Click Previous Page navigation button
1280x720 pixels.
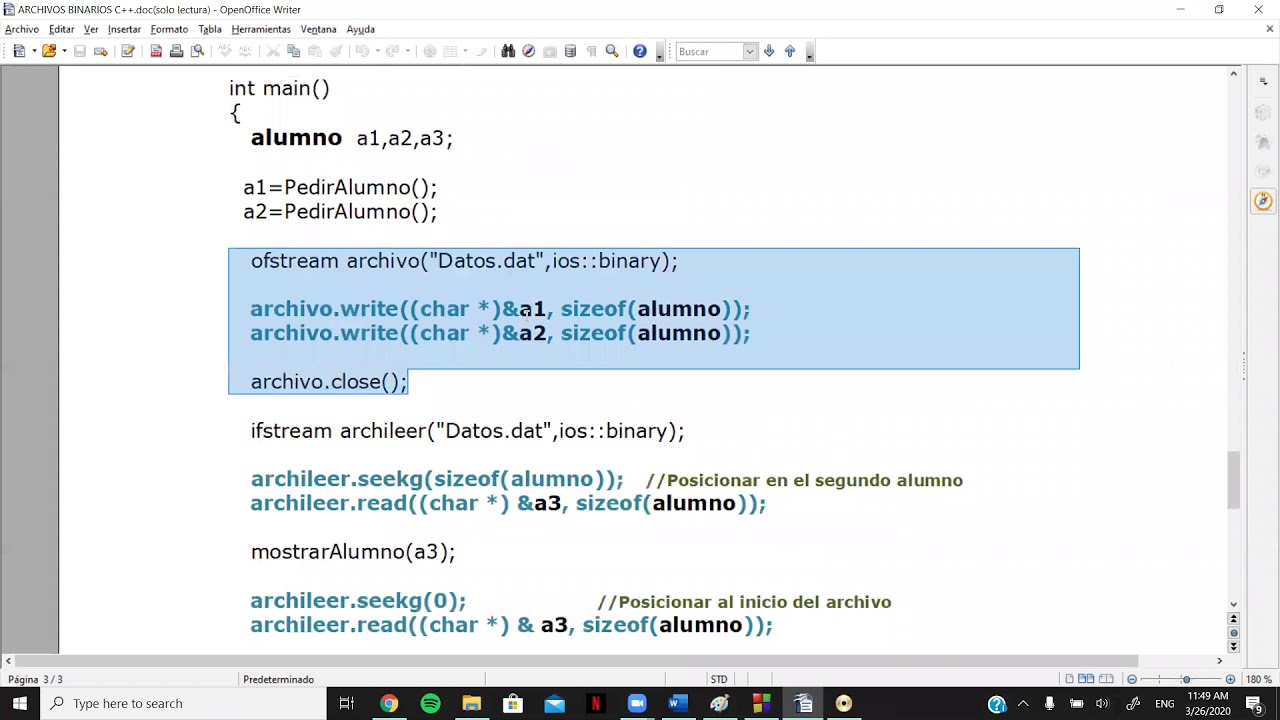click(x=1233, y=619)
